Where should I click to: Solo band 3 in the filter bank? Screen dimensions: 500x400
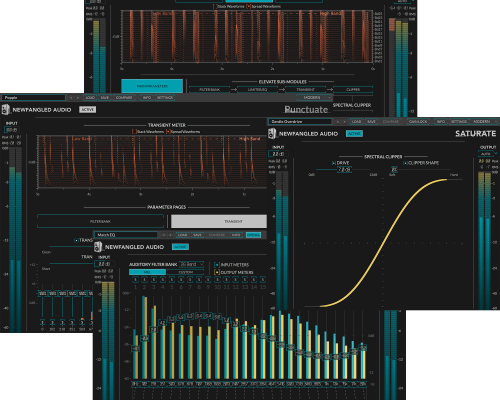[153, 280]
